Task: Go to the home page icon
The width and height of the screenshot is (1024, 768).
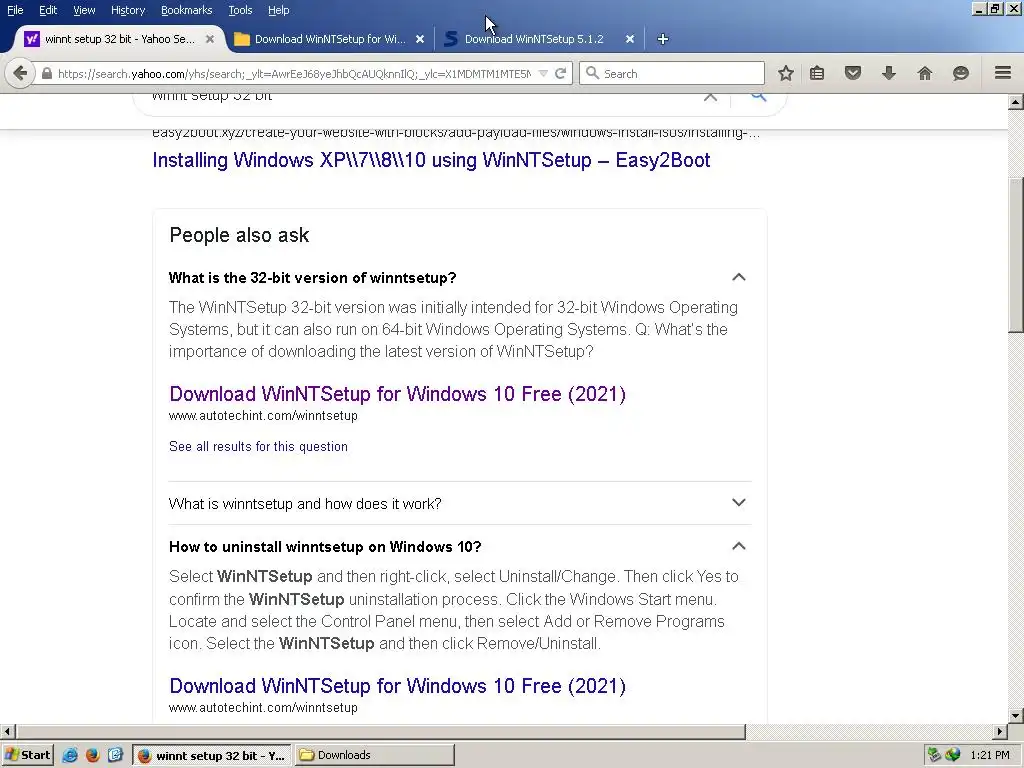Action: pos(925,73)
